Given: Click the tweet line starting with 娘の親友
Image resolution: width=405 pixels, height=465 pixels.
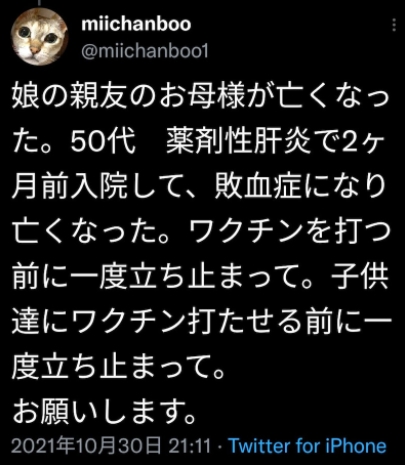Looking at the screenshot, I should (x=201, y=96).
